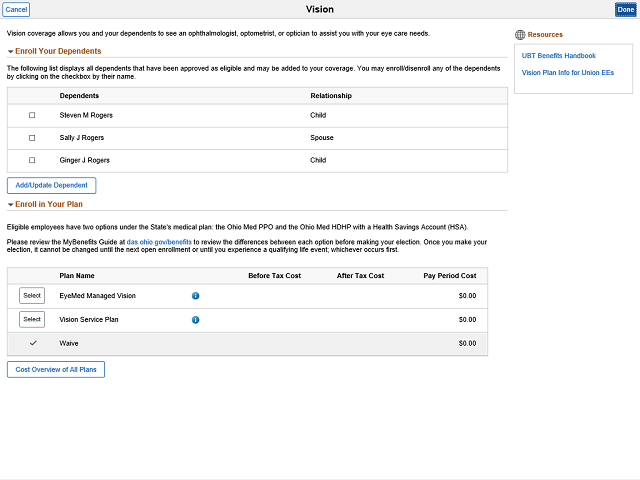Click the Resources globe icon
This screenshot has height=480, width=640.
click(x=520, y=35)
